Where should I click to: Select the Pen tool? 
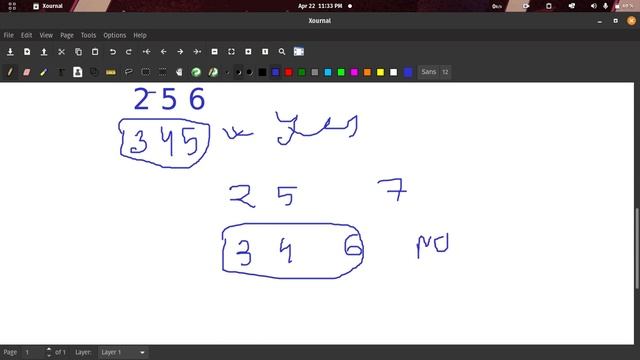(x=10, y=72)
